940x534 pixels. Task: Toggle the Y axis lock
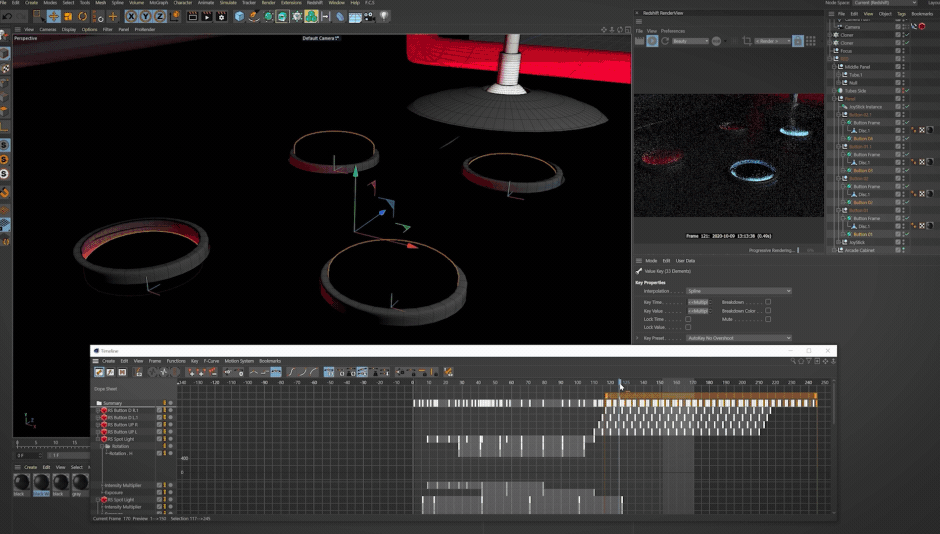[x=146, y=17]
